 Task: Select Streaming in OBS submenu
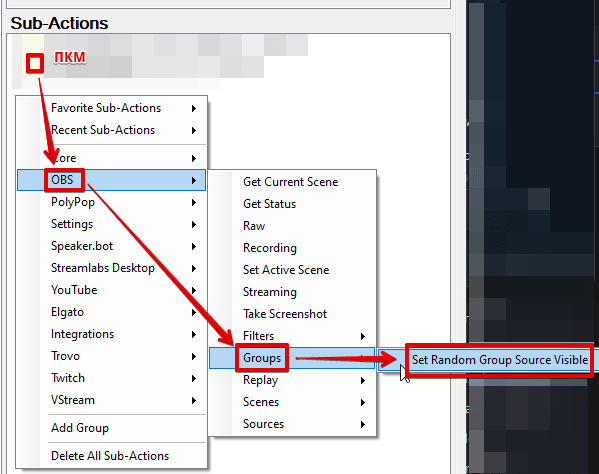tap(292, 292)
